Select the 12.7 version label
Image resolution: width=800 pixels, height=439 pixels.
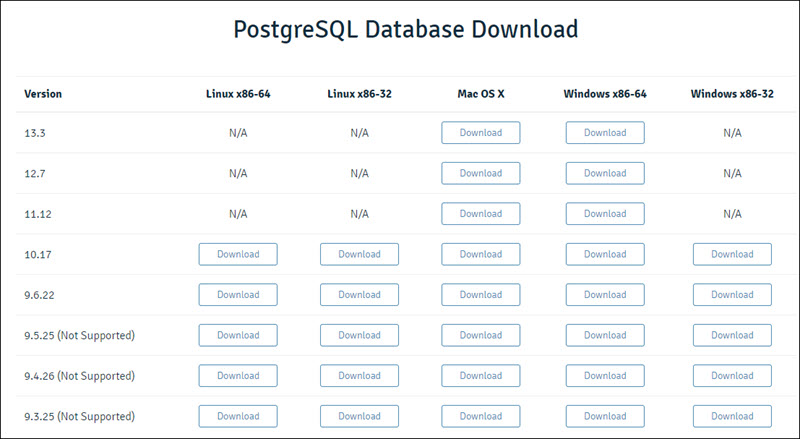(x=35, y=174)
